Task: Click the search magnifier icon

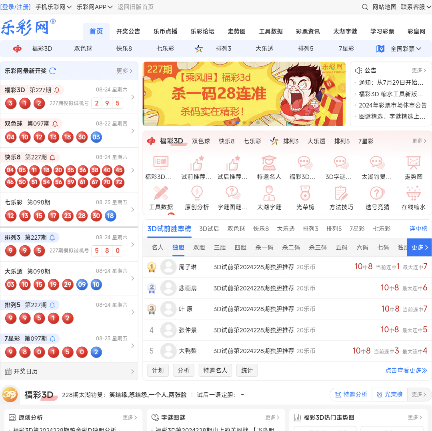Action: click(x=365, y=7)
